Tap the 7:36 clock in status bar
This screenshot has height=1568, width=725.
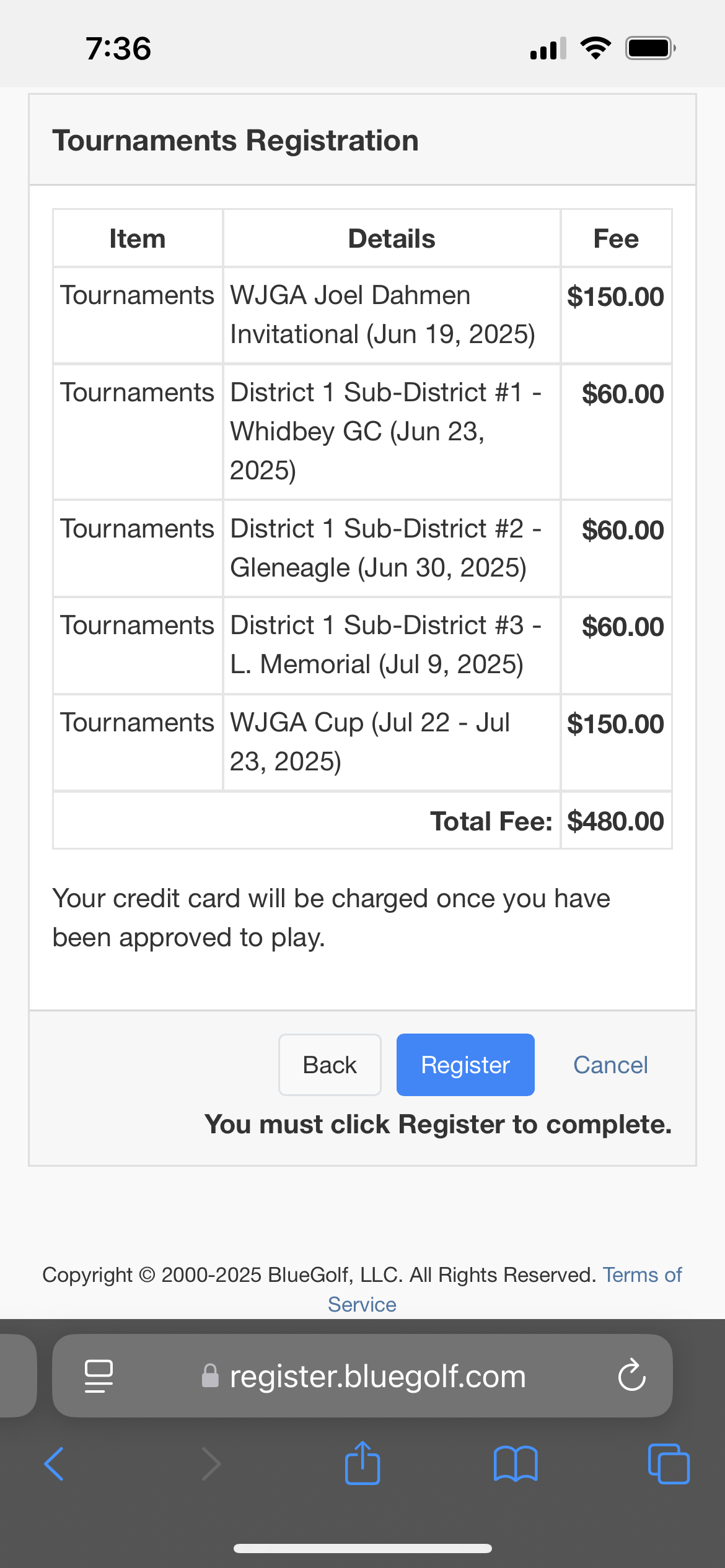(x=118, y=48)
